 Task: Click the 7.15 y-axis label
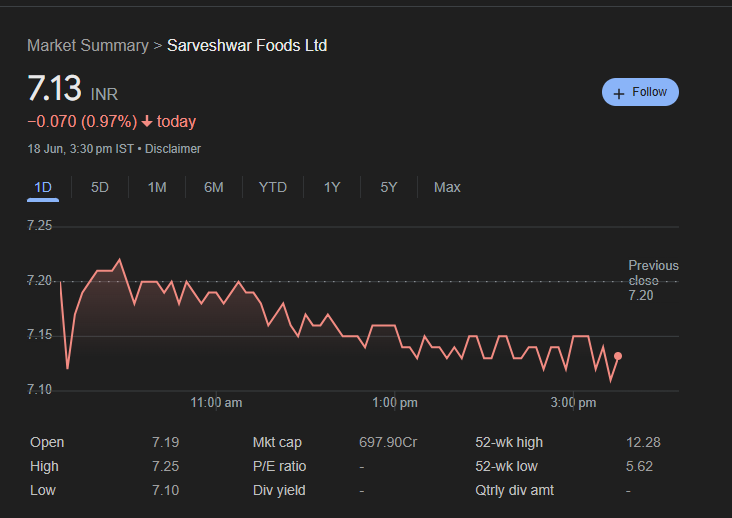[39, 335]
